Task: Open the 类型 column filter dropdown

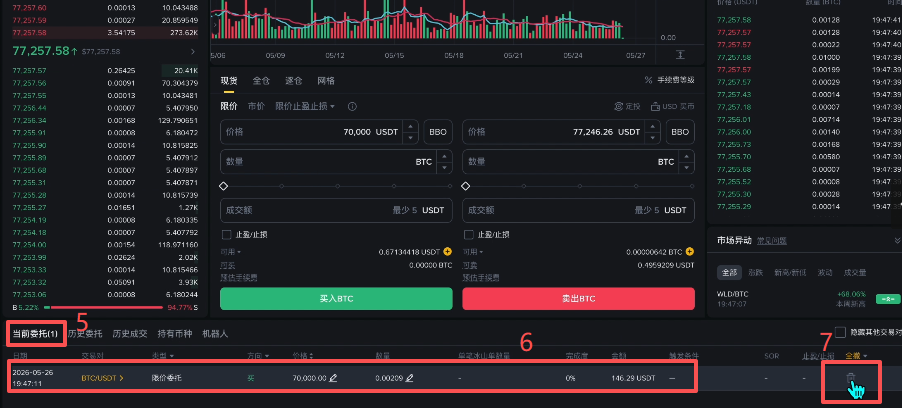Action: [x=163, y=356]
